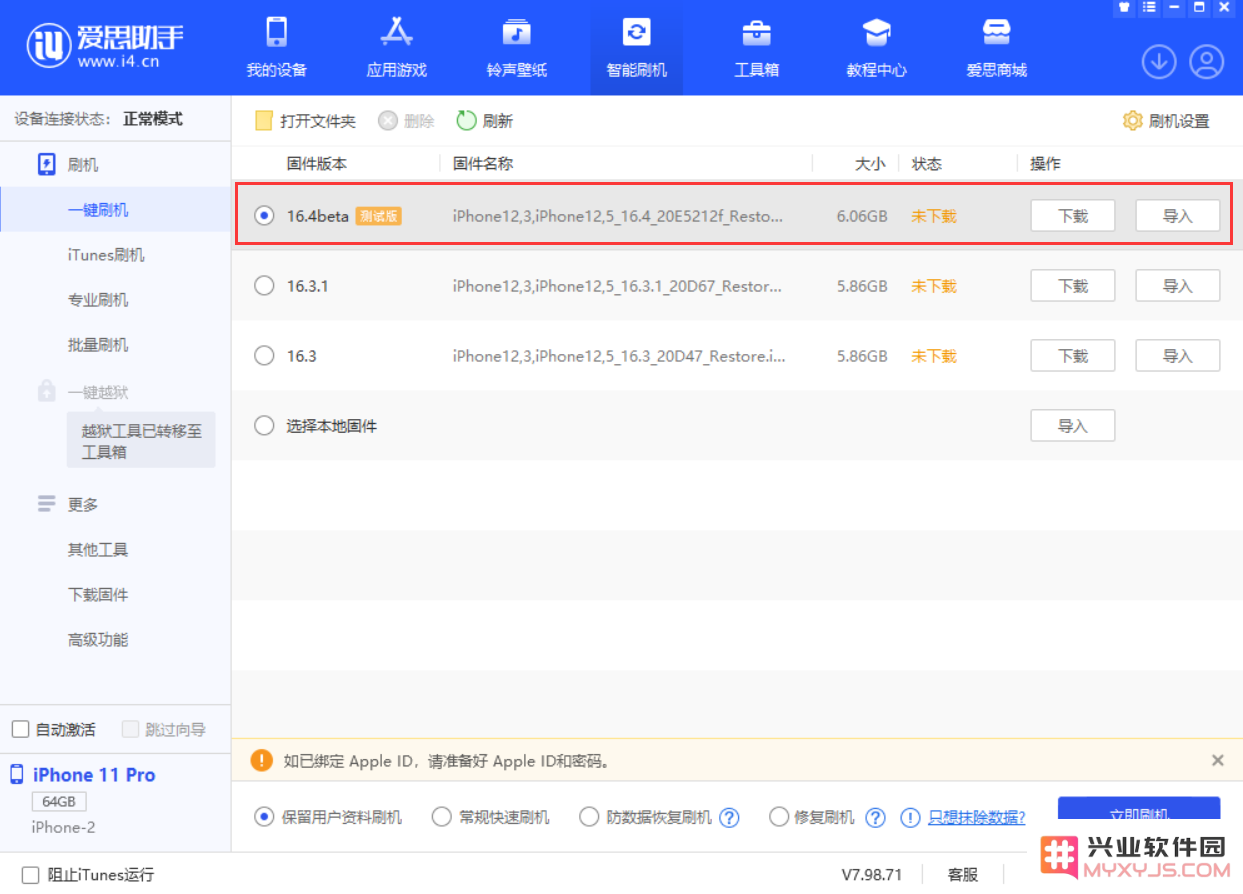Image resolution: width=1243 pixels, height=894 pixels.
Task: Click 立即刷机 button
Action: click(1139, 814)
